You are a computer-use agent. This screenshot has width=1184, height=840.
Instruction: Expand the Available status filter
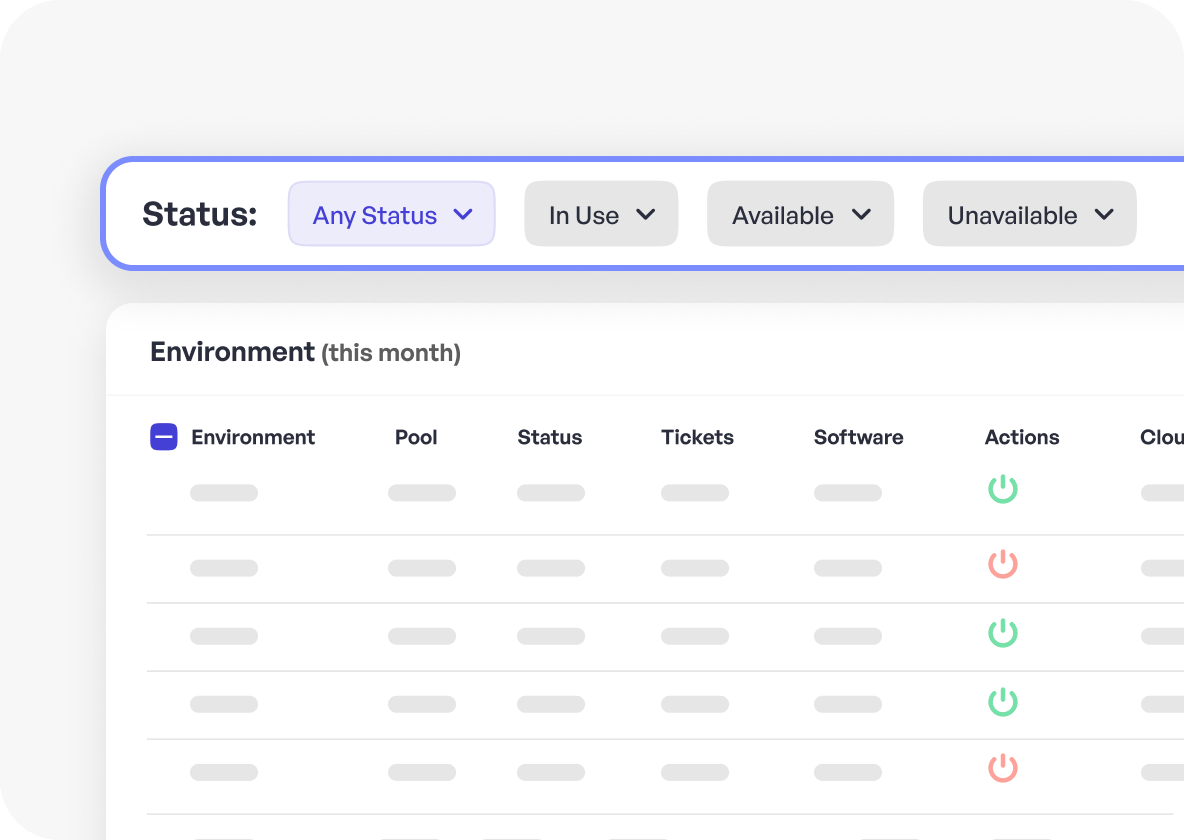800,214
